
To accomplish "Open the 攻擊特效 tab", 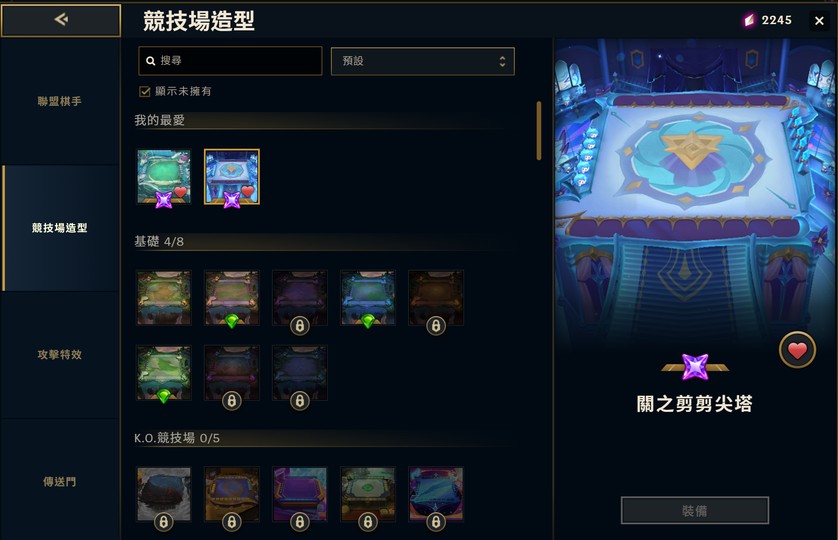I will click(x=59, y=354).
